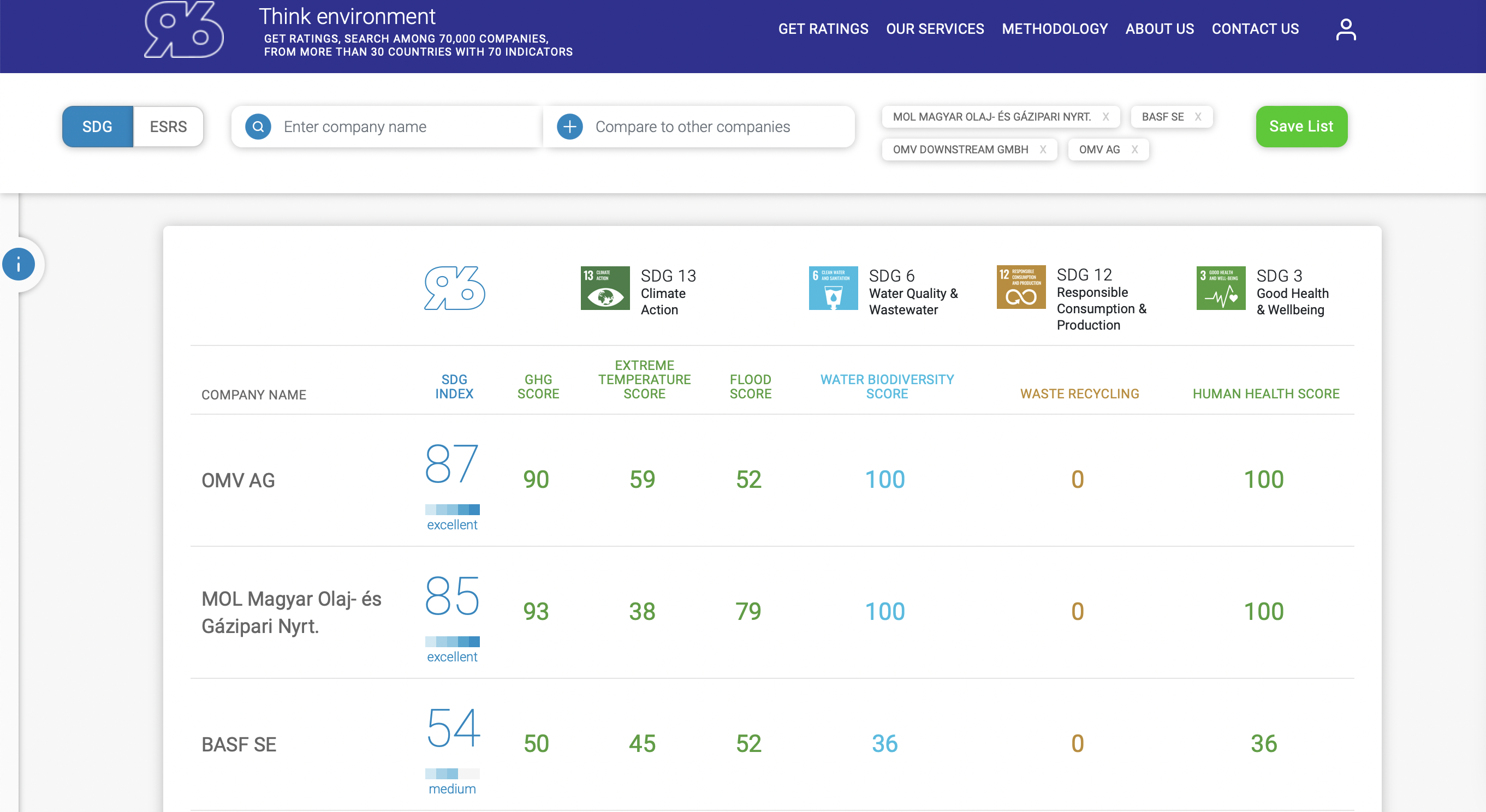
Task: Remove the OMV AG company chip
Action: click(x=1134, y=150)
